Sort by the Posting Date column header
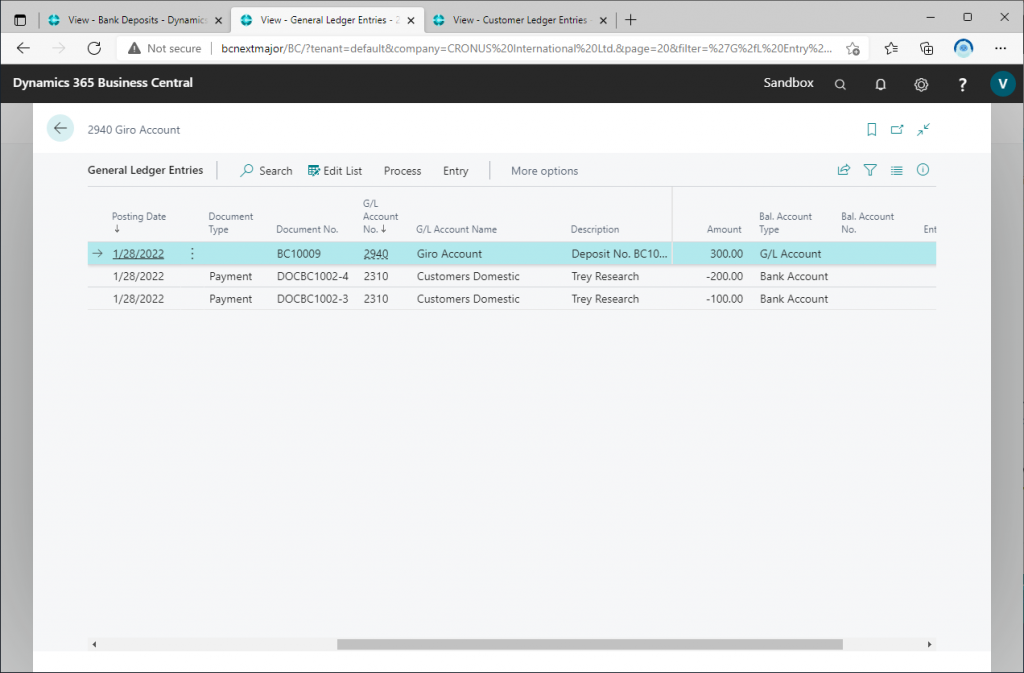Image resolution: width=1024 pixels, height=673 pixels. (138, 222)
